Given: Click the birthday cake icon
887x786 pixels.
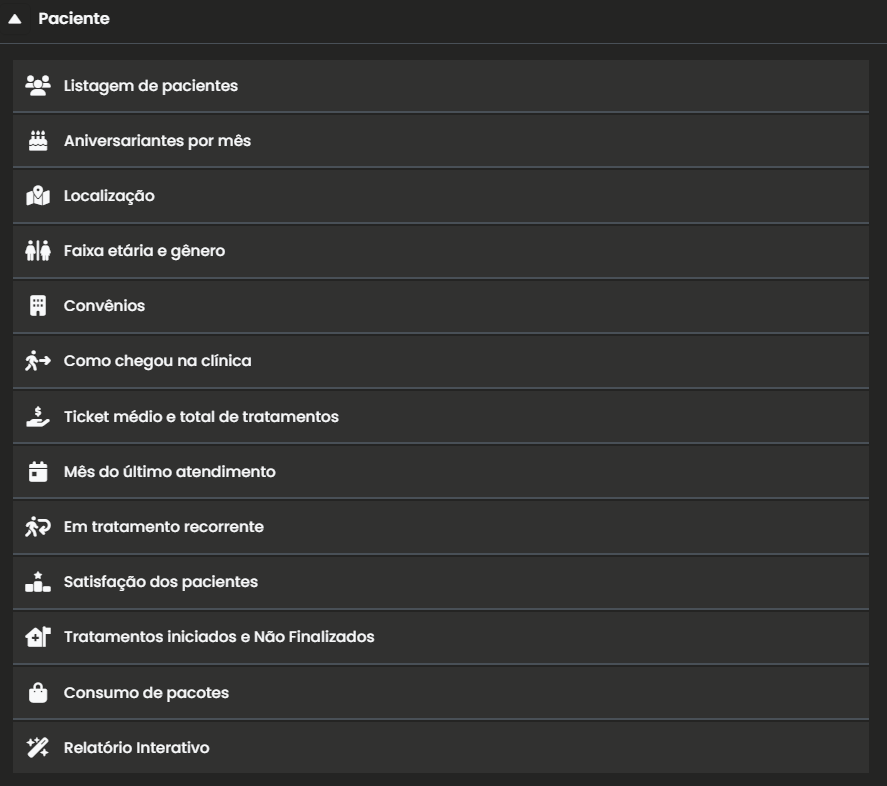Looking at the screenshot, I should [x=38, y=141].
